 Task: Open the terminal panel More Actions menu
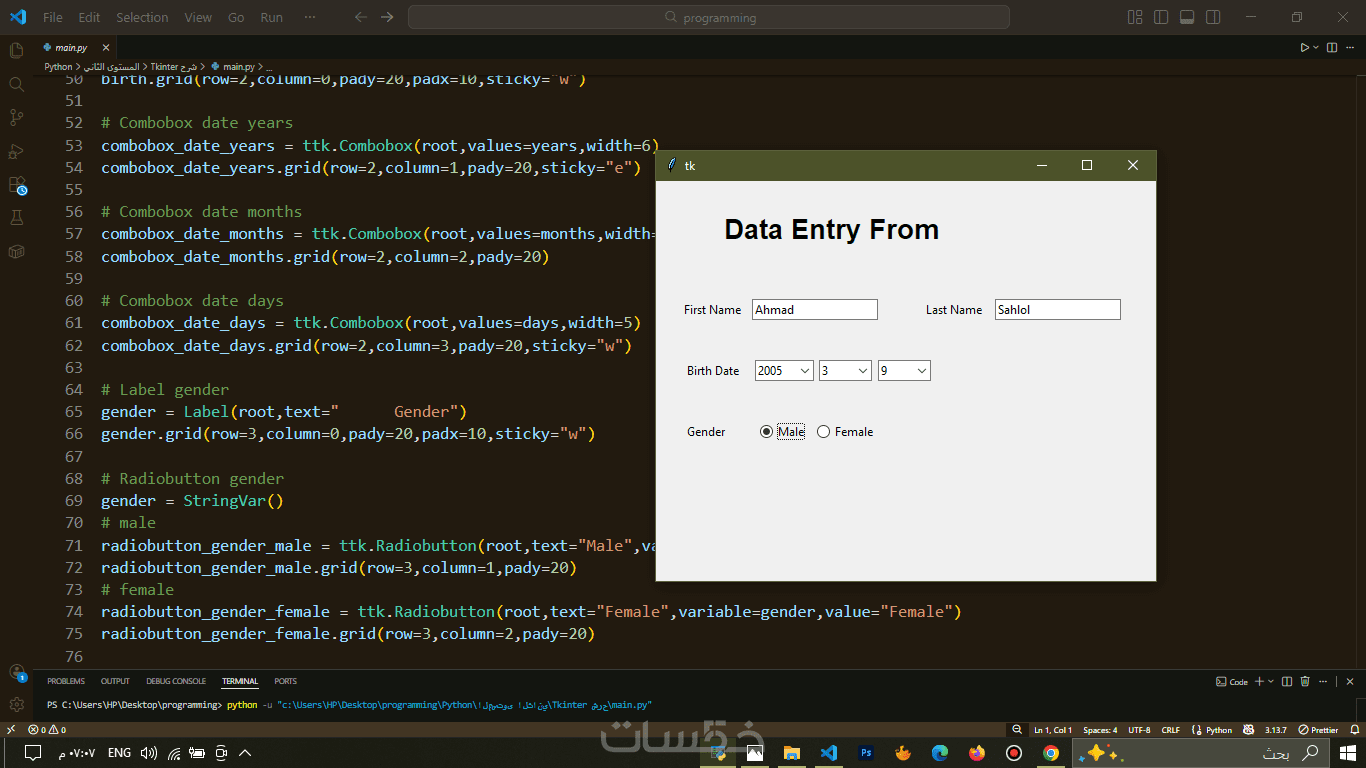[1322, 681]
